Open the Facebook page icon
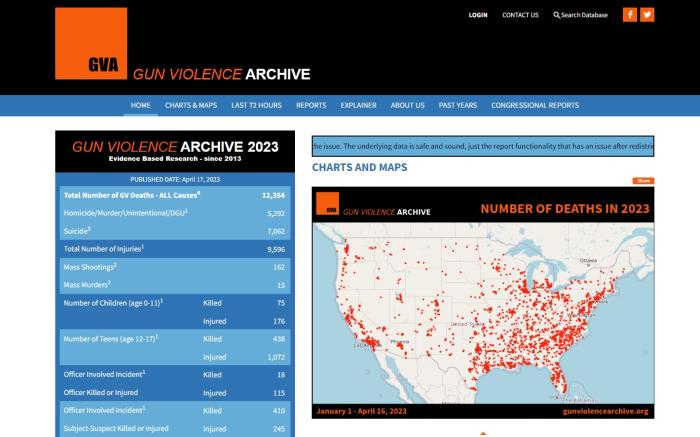The image size is (700, 437). 630,15
